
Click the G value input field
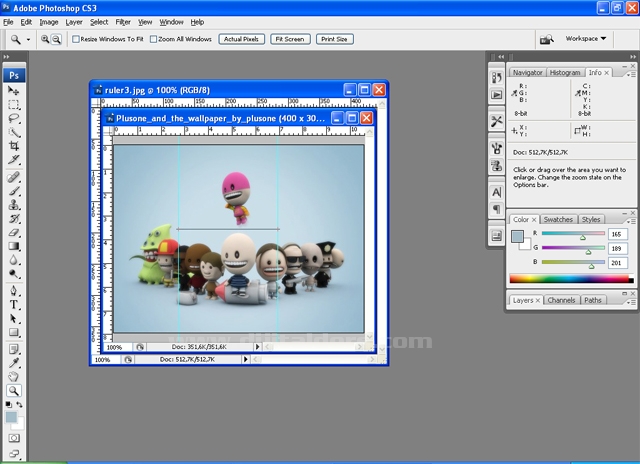617,248
